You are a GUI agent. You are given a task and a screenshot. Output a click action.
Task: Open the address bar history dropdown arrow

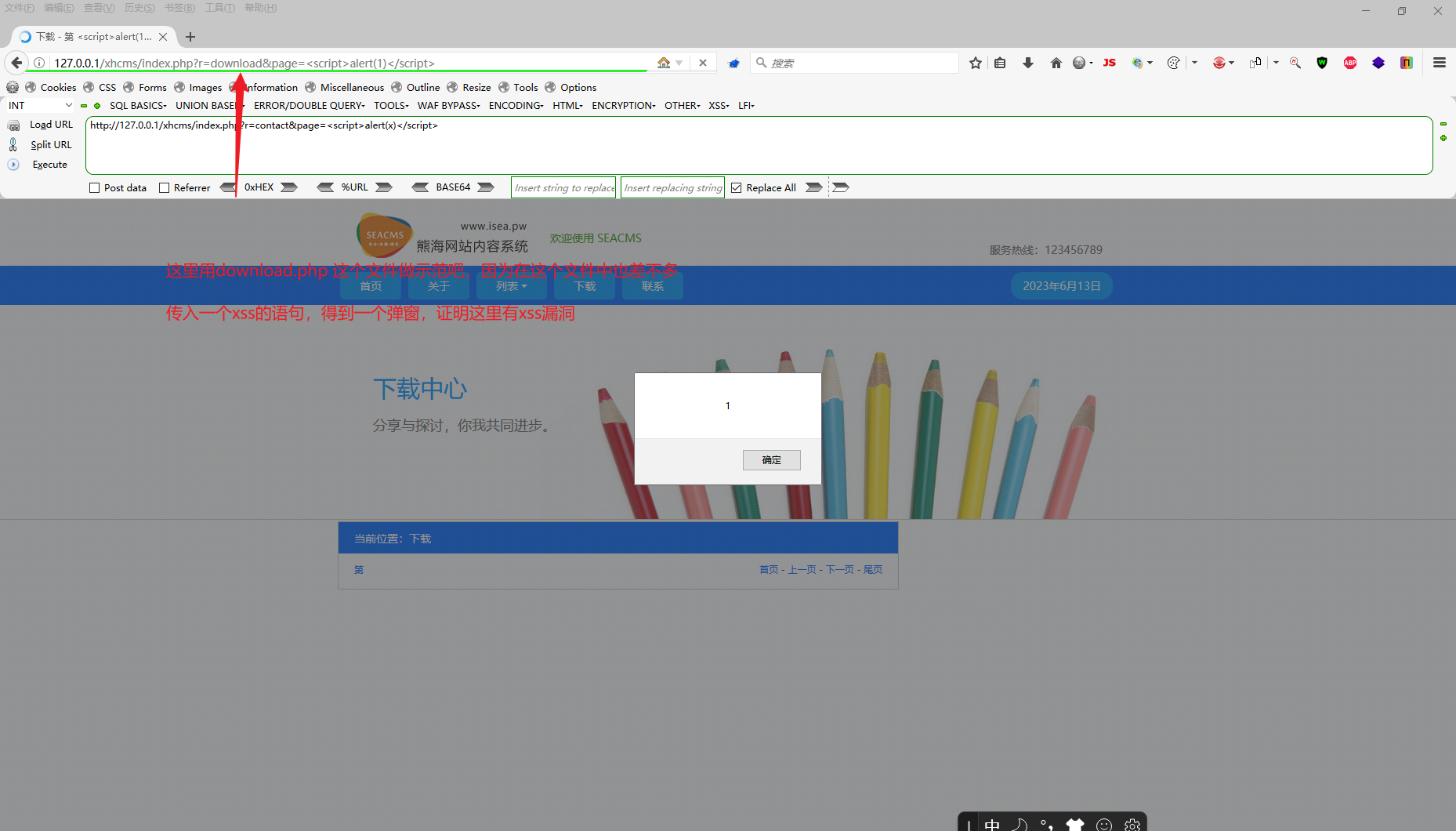pos(679,63)
